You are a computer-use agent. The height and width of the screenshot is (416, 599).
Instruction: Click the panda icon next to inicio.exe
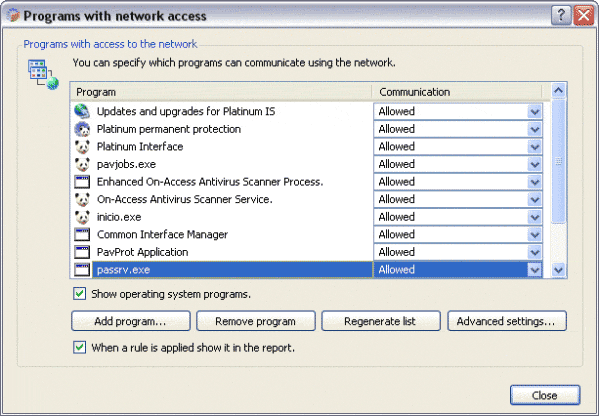click(82, 217)
